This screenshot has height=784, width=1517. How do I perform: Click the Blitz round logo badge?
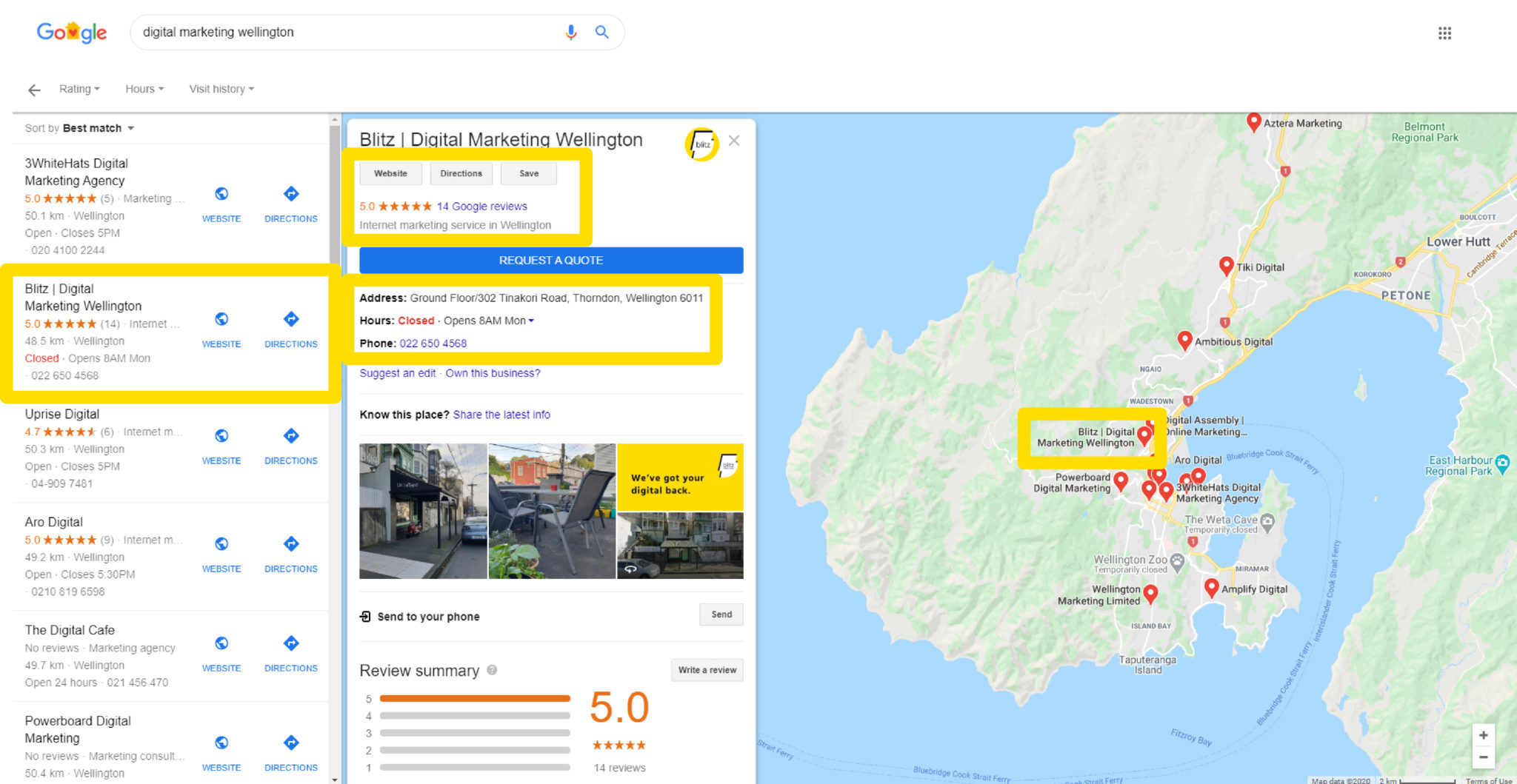(x=701, y=144)
